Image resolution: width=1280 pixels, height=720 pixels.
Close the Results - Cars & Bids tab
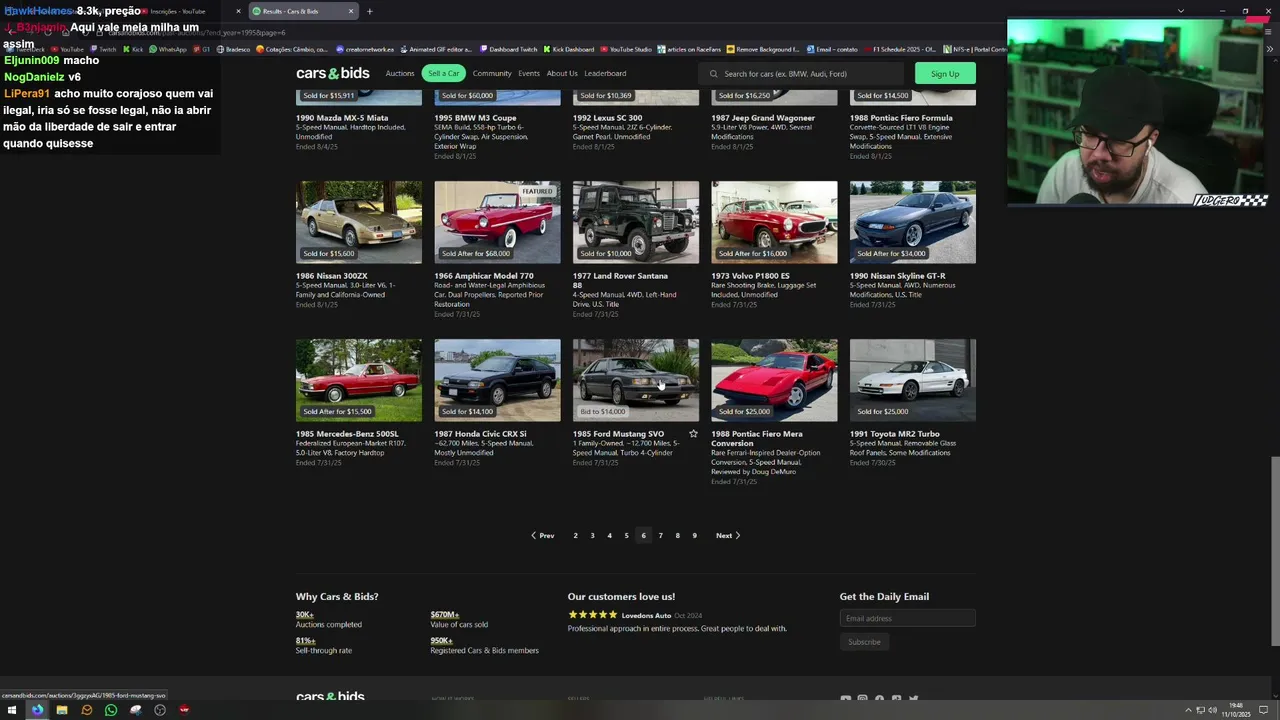pyautogui.click(x=351, y=12)
